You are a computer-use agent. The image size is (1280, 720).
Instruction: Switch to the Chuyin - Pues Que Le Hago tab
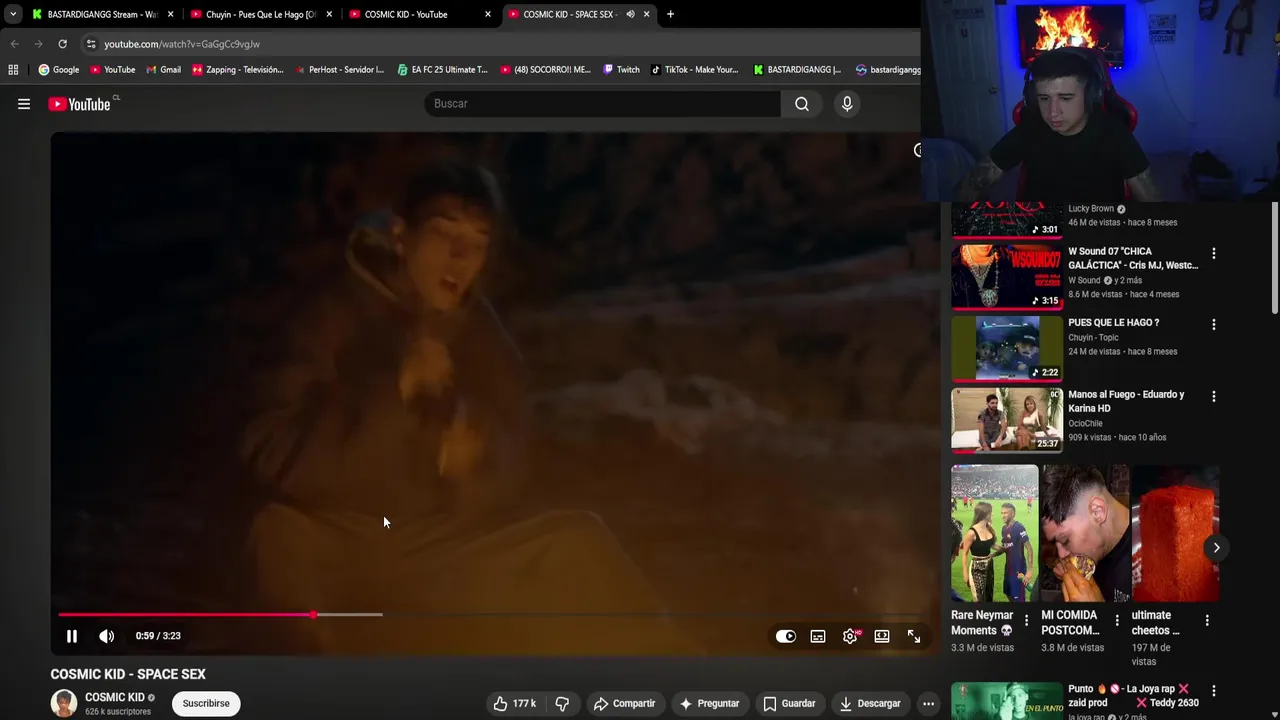click(x=260, y=15)
